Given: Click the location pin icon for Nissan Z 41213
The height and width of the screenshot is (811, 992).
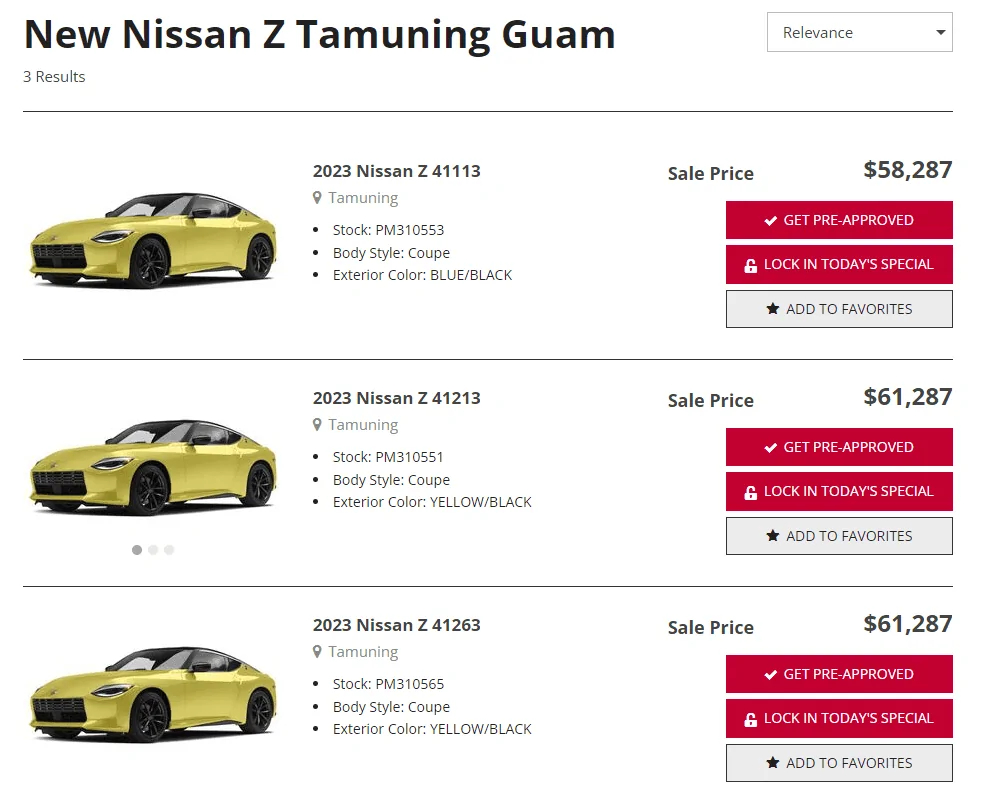Looking at the screenshot, I should (x=317, y=426).
